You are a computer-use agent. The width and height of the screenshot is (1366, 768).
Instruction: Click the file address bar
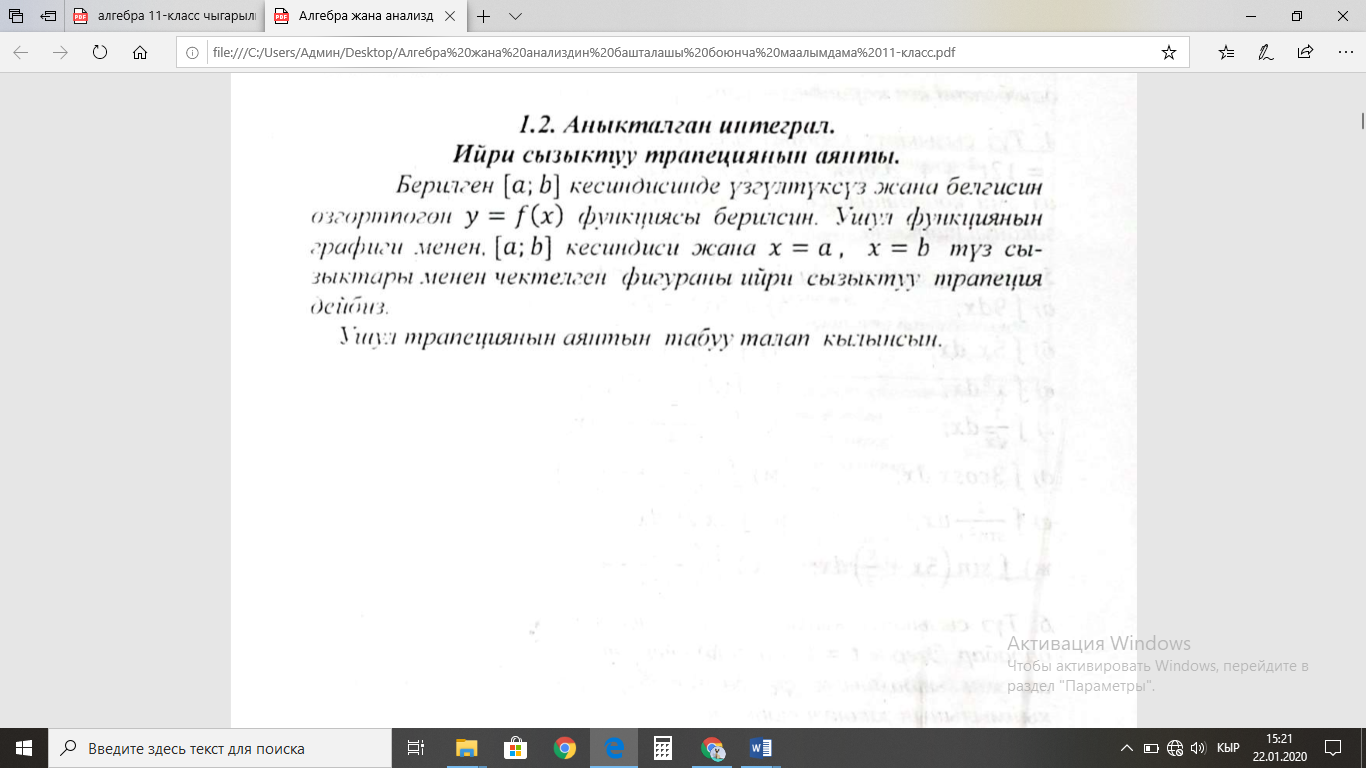pos(682,52)
